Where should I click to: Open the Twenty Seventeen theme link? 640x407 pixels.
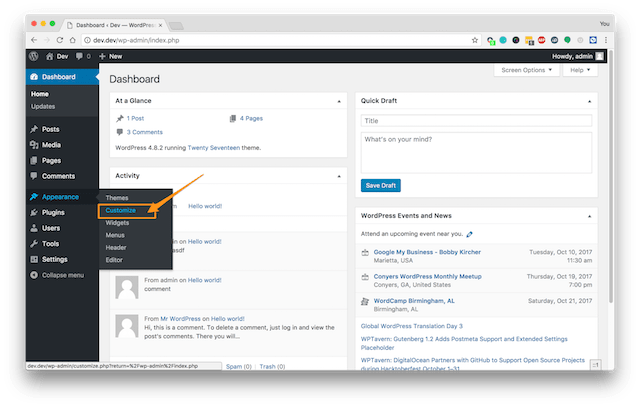click(x=214, y=148)
